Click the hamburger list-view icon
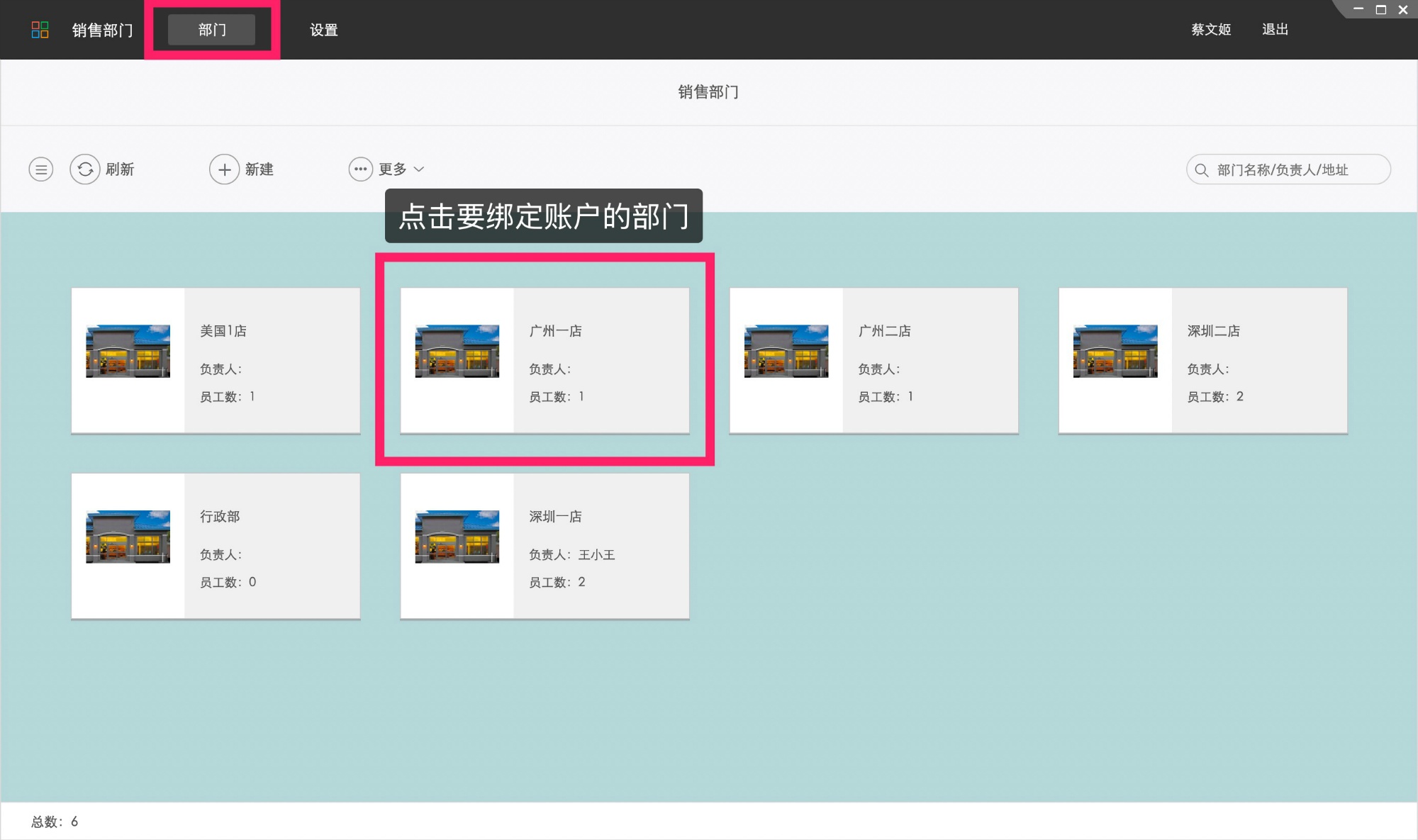The image size is (1418, 840). tap(41, 169)
